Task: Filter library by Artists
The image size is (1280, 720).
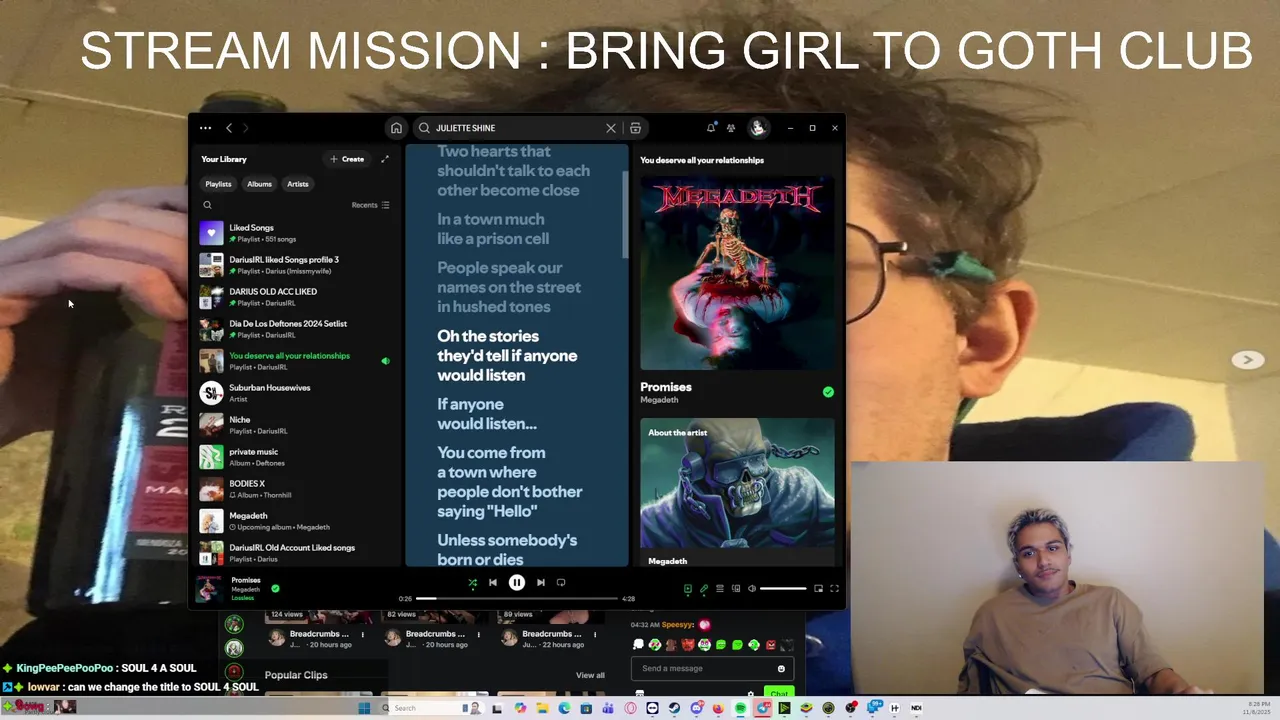Action: pyautogui.click(x=298, y=184)
